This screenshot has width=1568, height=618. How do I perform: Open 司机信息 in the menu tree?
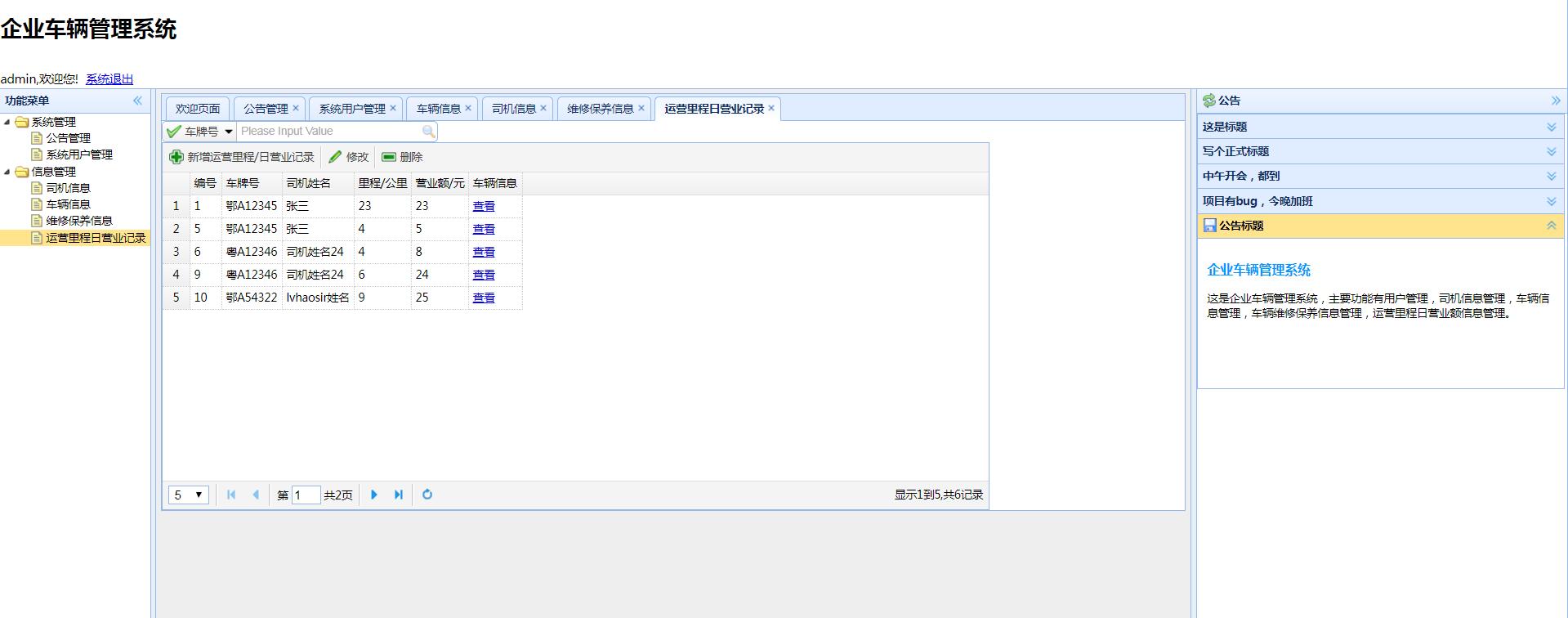[68, 188]
